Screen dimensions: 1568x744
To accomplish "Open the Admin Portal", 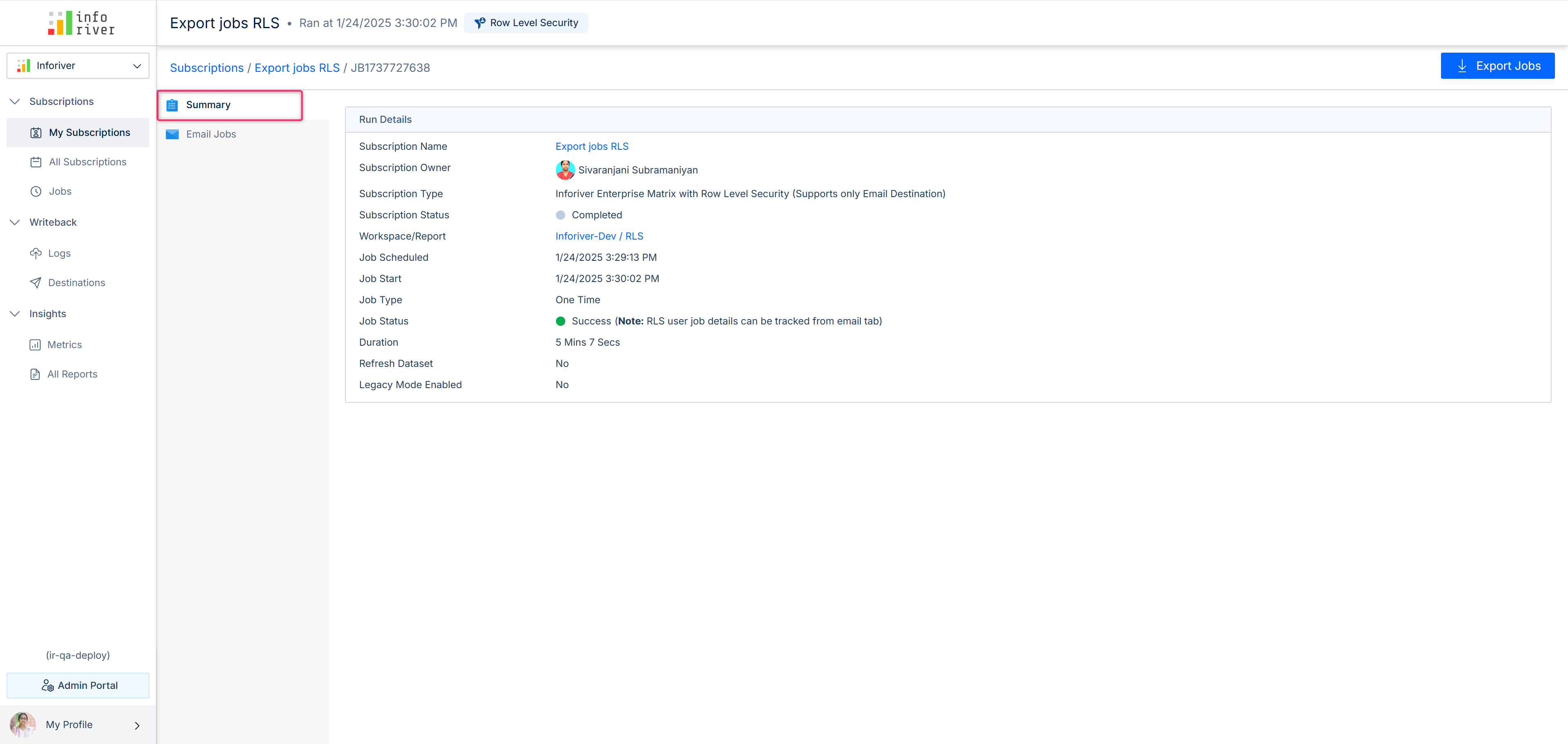I will point(78,686).
